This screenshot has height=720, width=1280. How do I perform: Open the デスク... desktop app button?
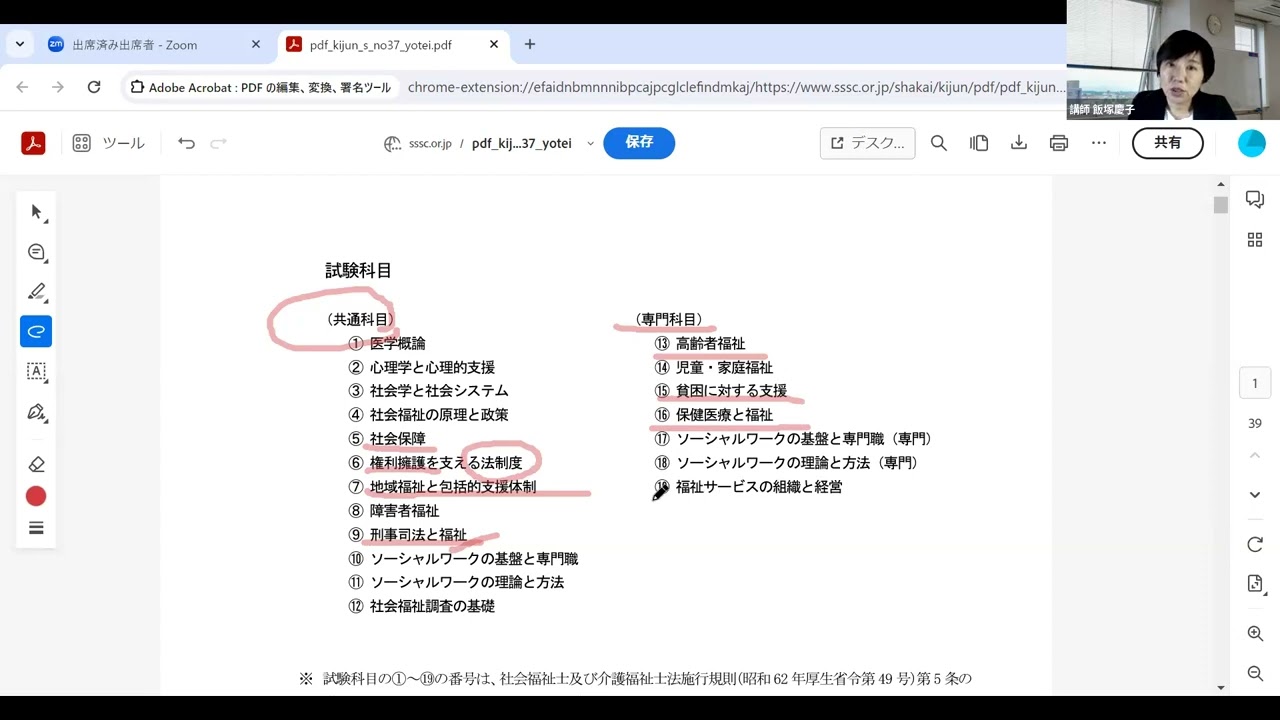pyautogui.click(x=868, y=143)
